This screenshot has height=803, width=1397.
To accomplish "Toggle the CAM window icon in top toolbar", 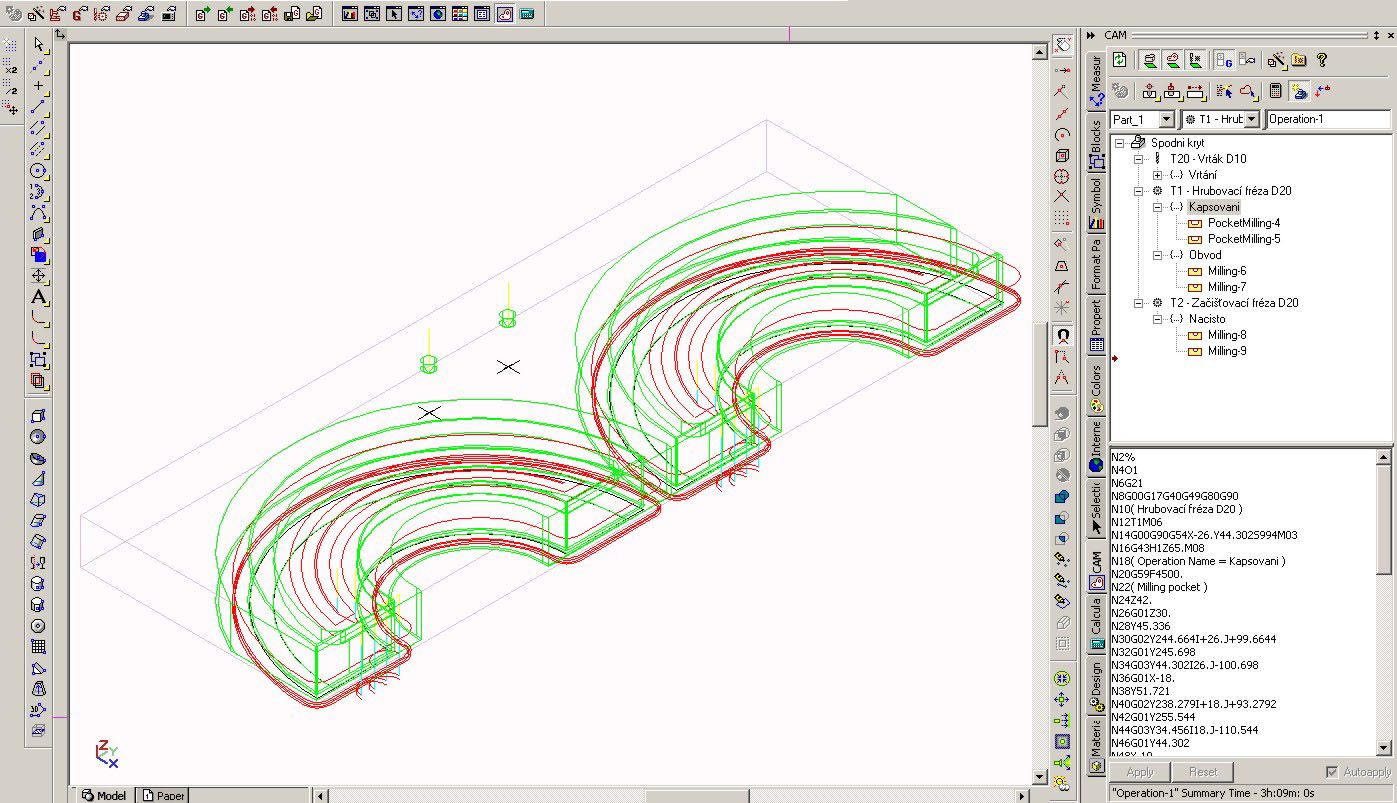I will click(x=504, y=14).
